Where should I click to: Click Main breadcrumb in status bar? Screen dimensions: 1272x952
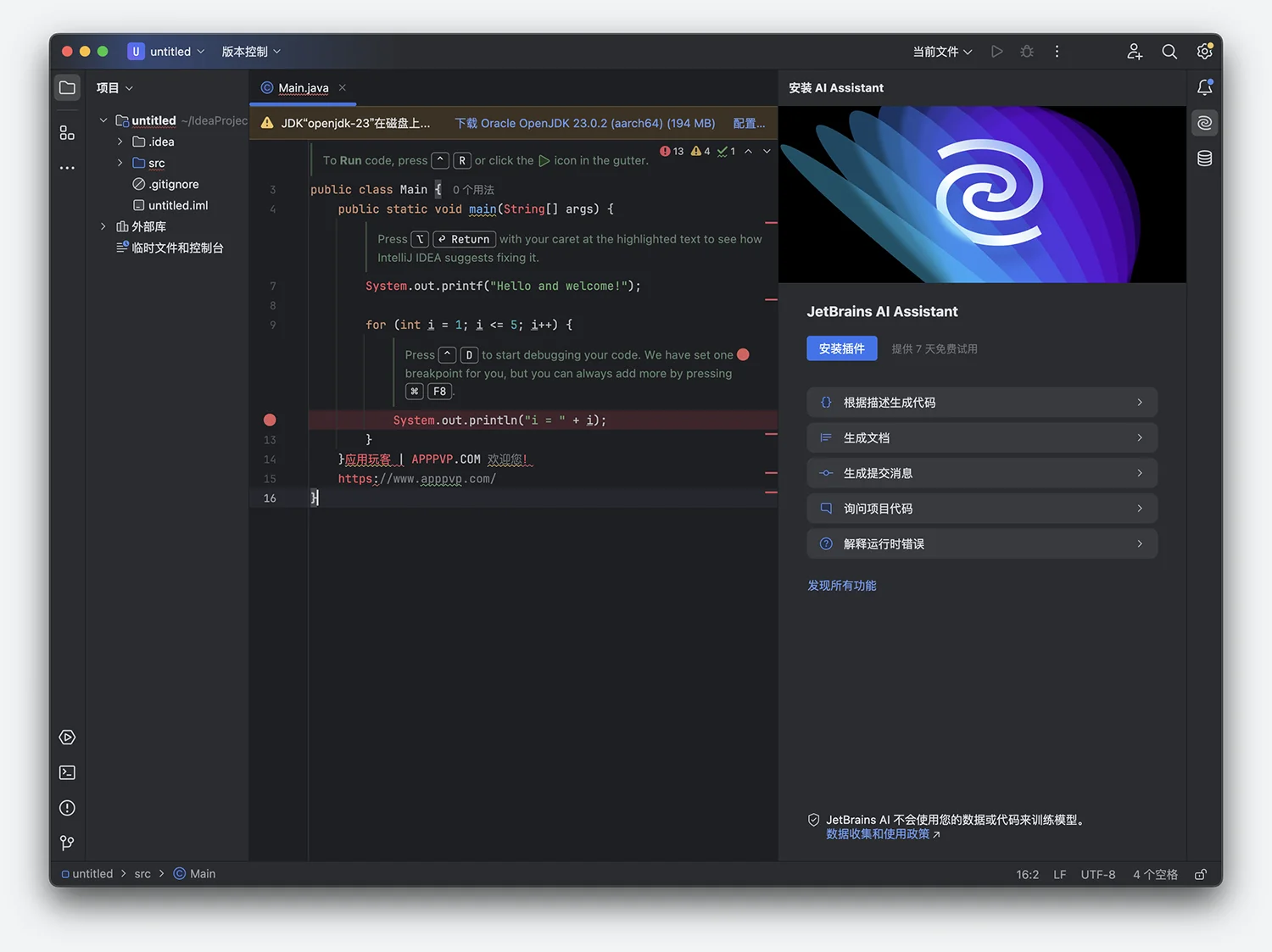pos(195,874)
